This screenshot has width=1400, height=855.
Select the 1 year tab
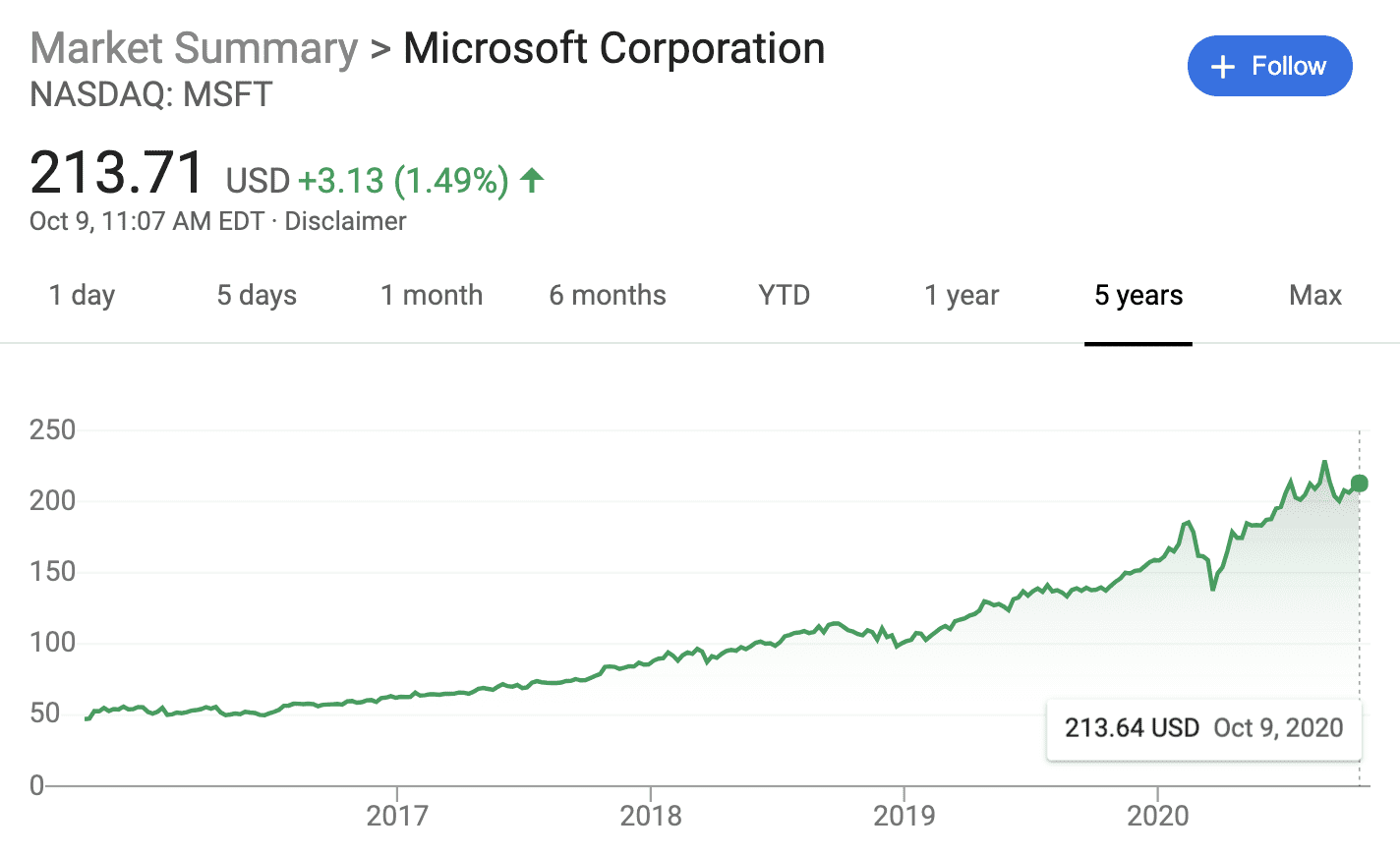962,296
